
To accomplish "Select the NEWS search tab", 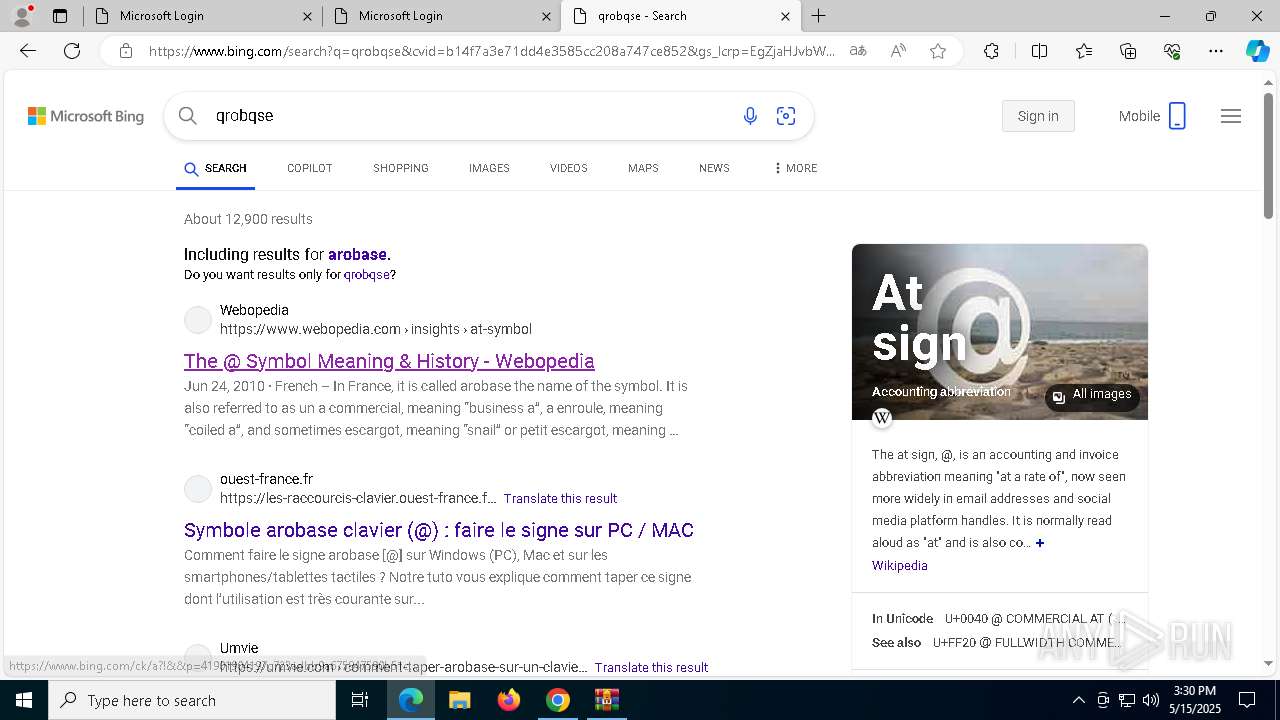I will point(714,168).
